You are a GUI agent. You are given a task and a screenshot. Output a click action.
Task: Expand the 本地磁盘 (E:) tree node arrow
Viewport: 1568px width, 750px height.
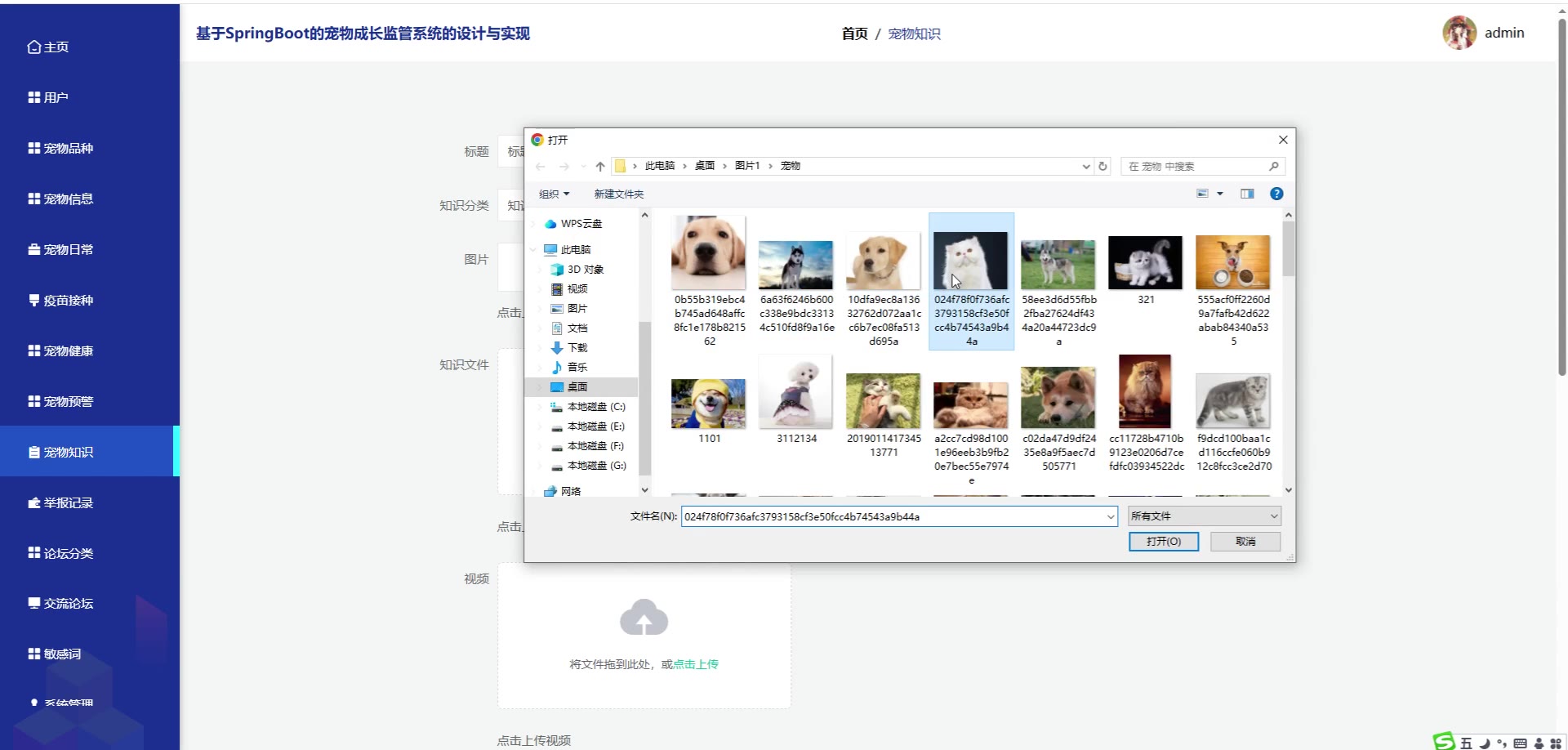pos(540,426)
